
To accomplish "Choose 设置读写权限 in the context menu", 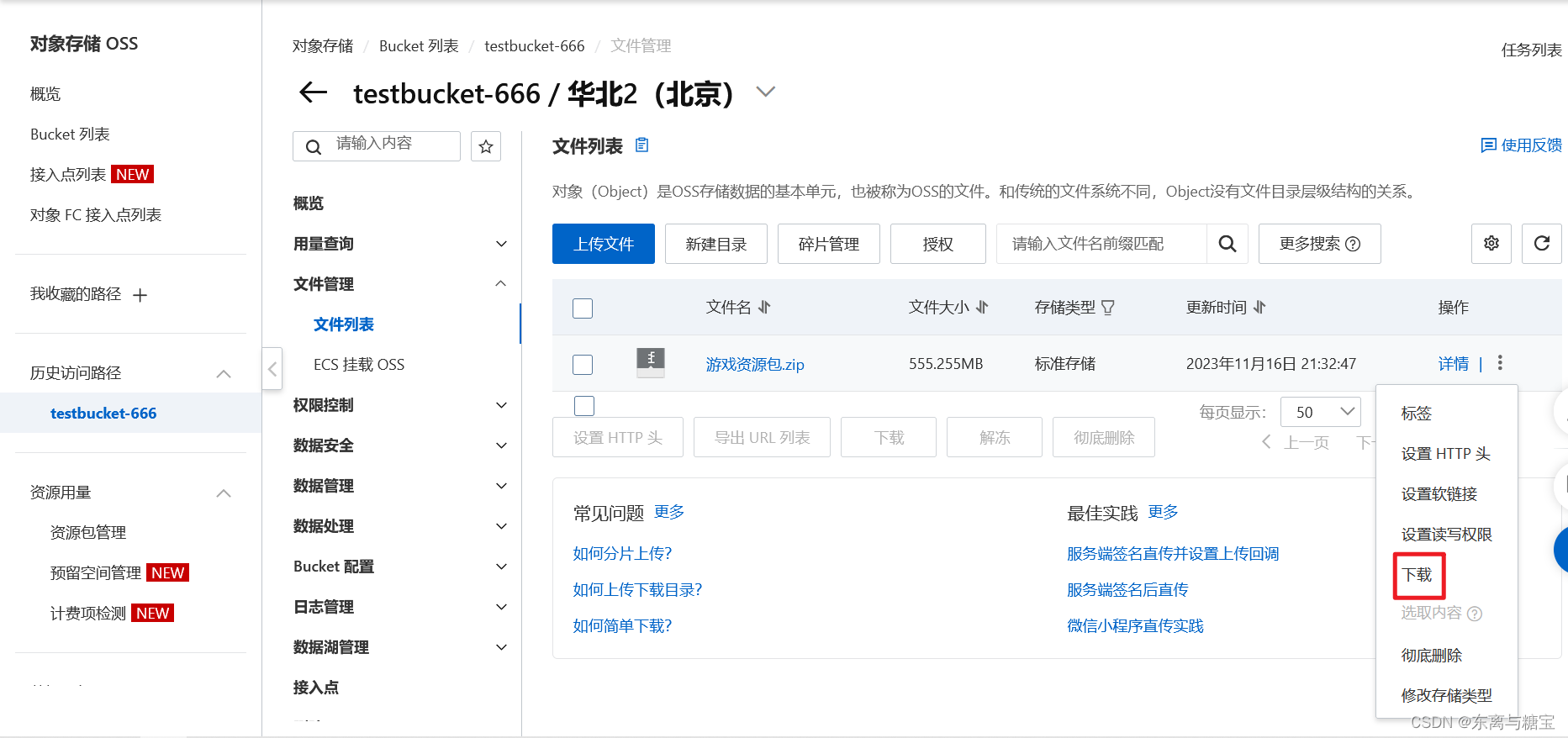I will [1446, 535].
